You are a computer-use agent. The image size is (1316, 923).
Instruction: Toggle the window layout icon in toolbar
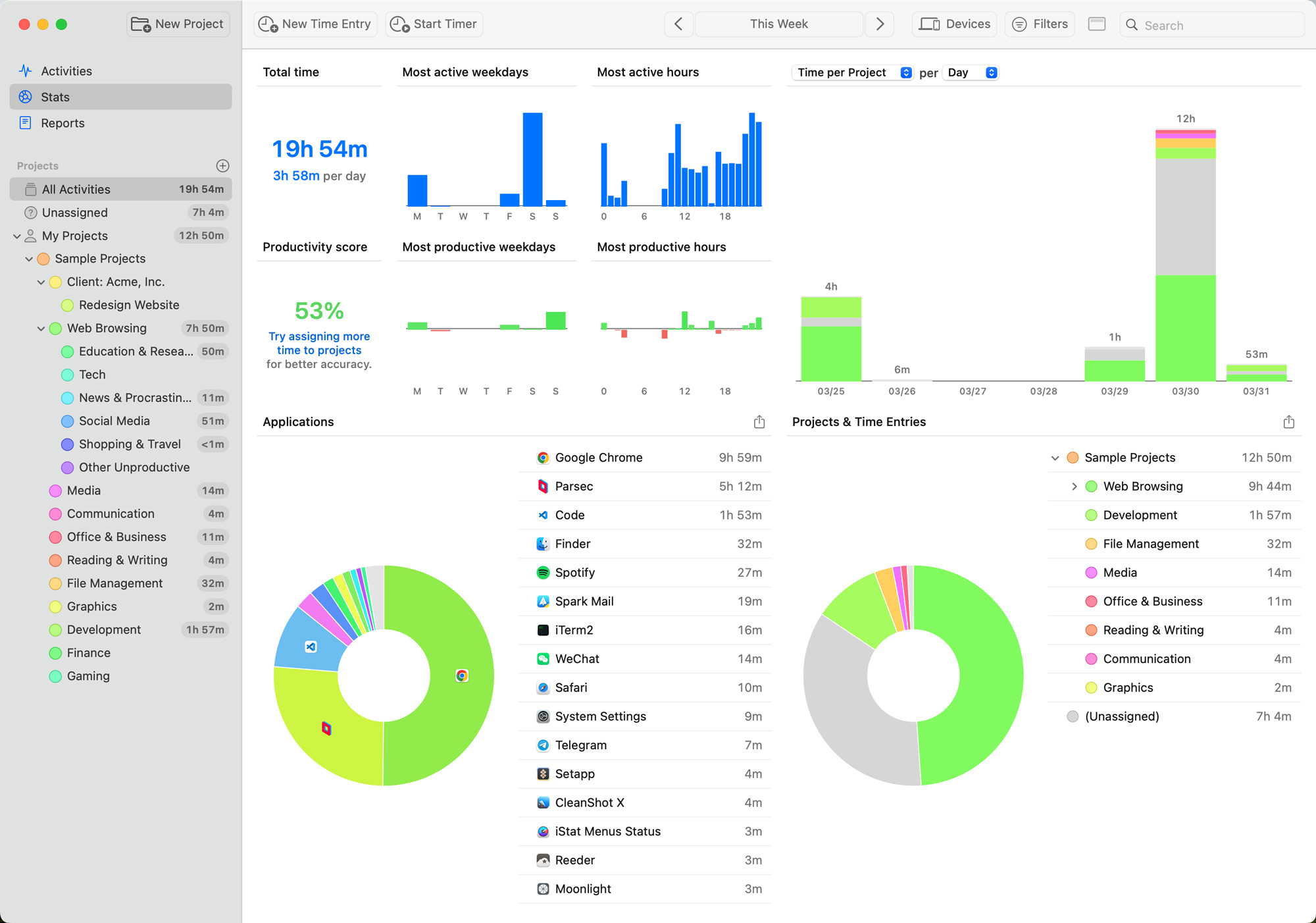(x=1097, y=24)
